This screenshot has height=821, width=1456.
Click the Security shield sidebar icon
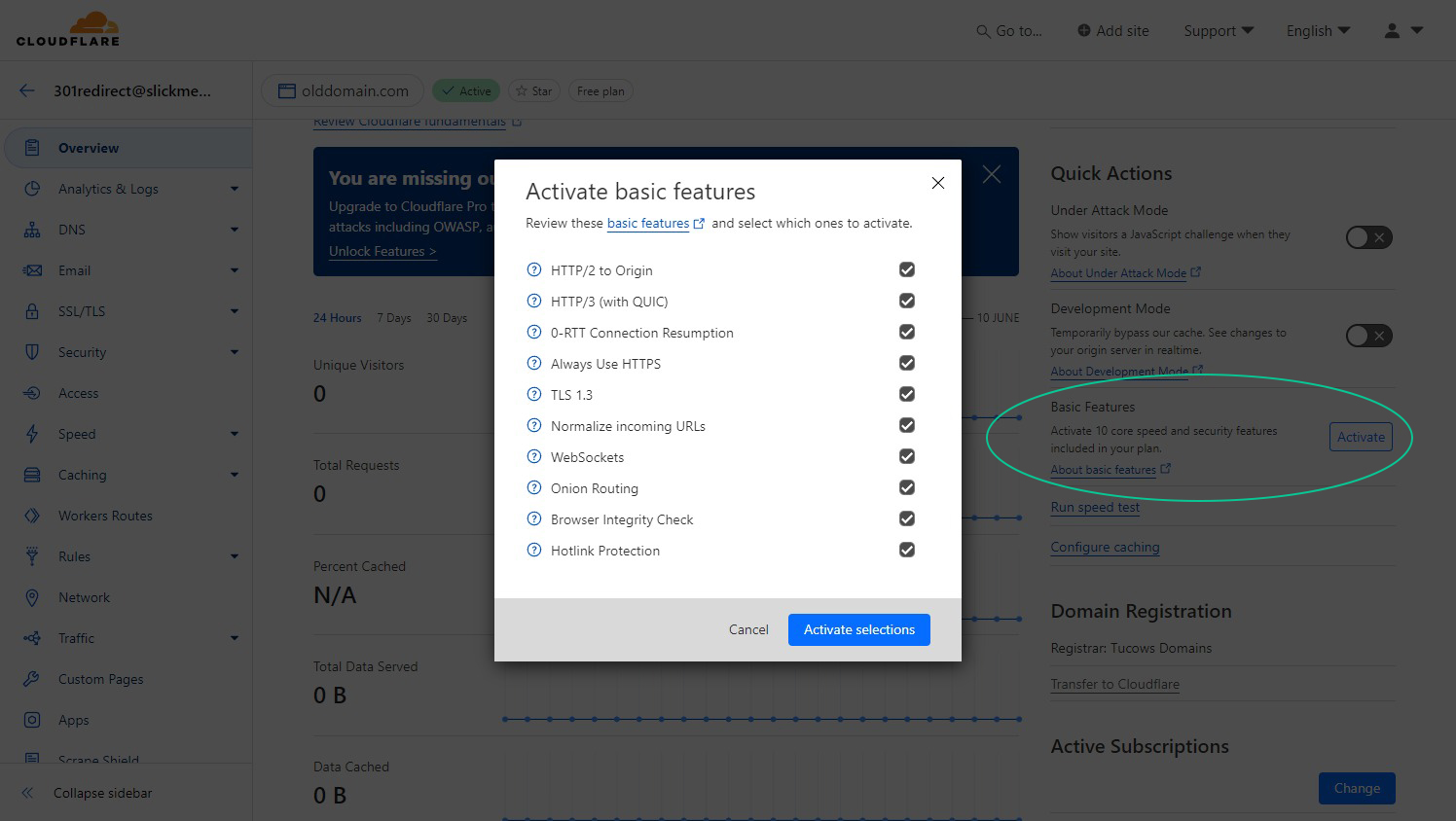click(32, 352)
